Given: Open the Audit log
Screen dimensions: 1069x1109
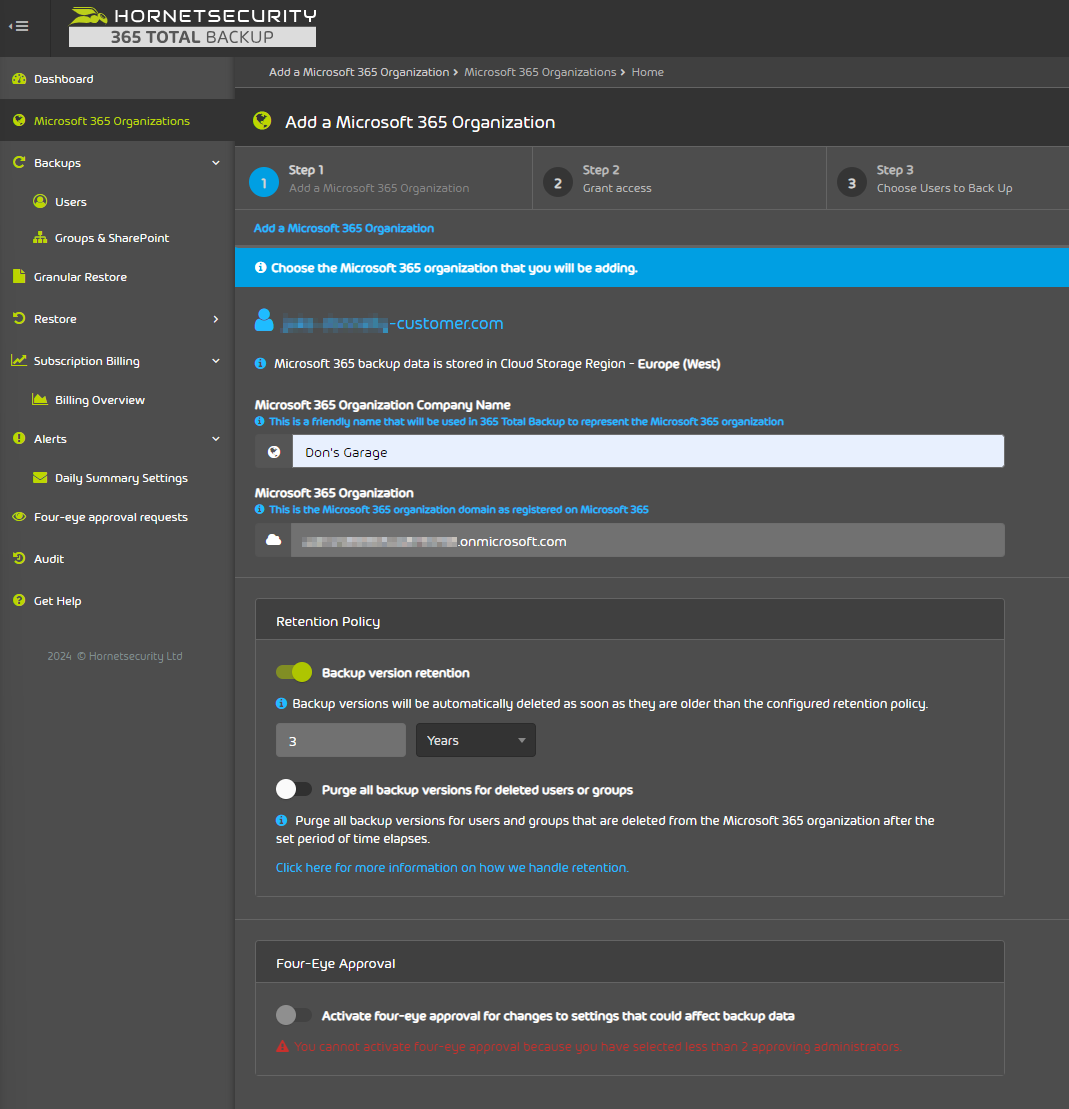Looking at the screenshot, I should pos(49,558).
